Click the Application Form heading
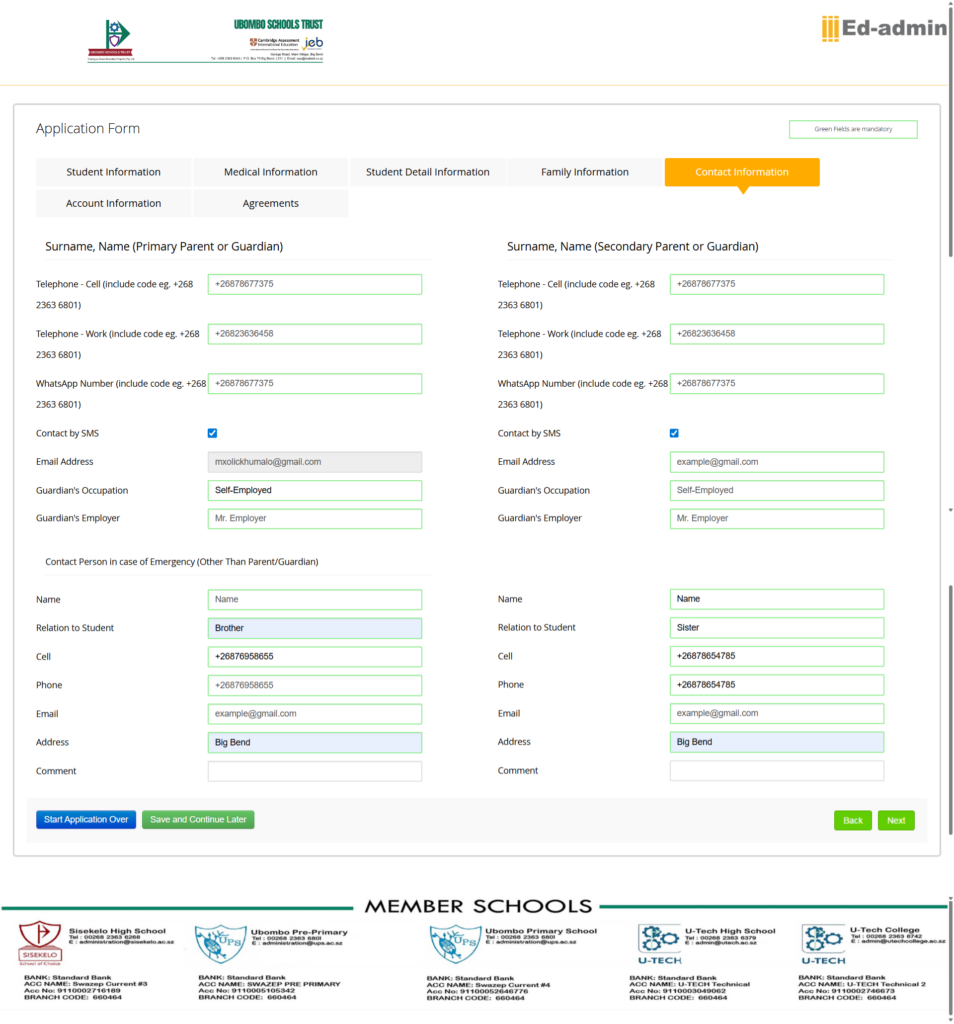The width and height of the screenshot is (954, 1024). [87, 129]
